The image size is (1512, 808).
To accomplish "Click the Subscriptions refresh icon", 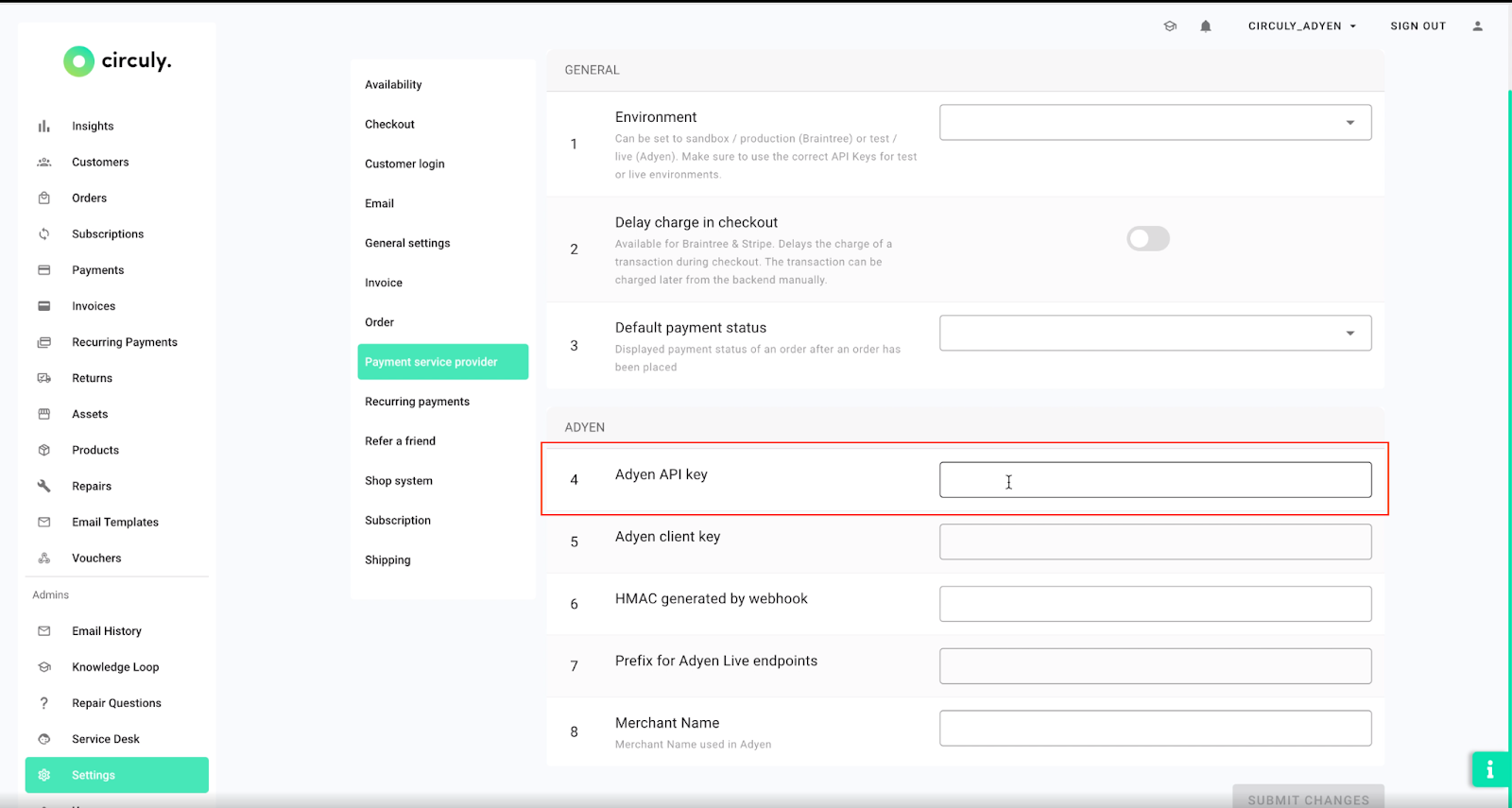I will point(43,233).
